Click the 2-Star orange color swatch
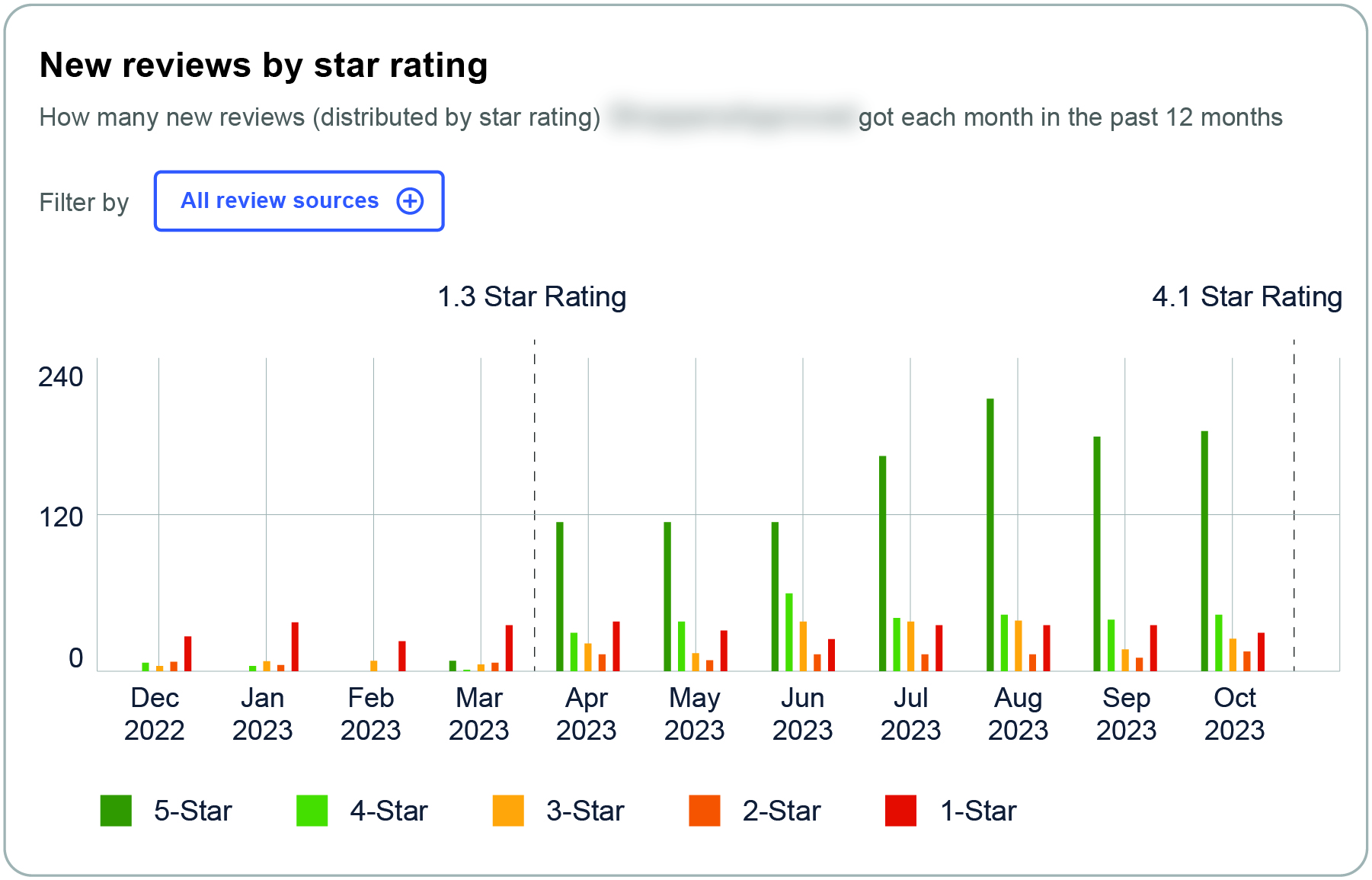 705,810
